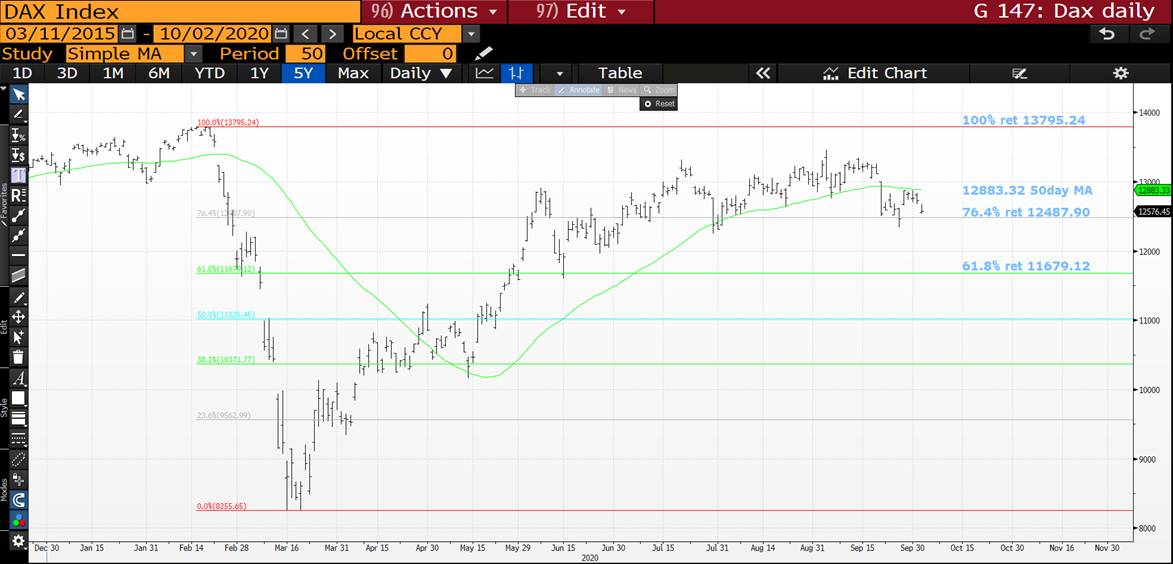Switch to bar chart type
Screen dimensions: 1173x564
point(516,73)
